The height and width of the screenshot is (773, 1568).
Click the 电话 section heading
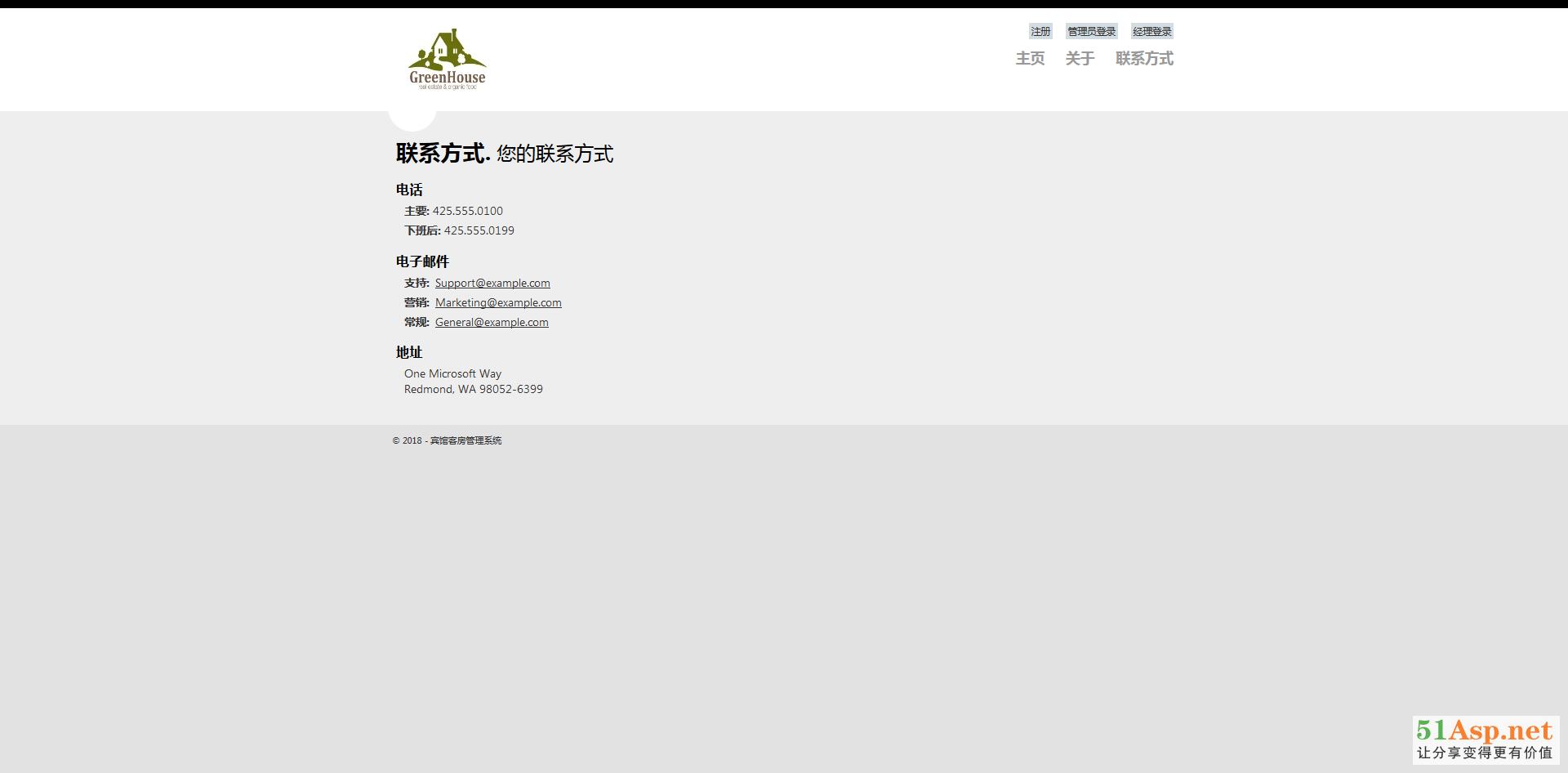click(409, 190)
